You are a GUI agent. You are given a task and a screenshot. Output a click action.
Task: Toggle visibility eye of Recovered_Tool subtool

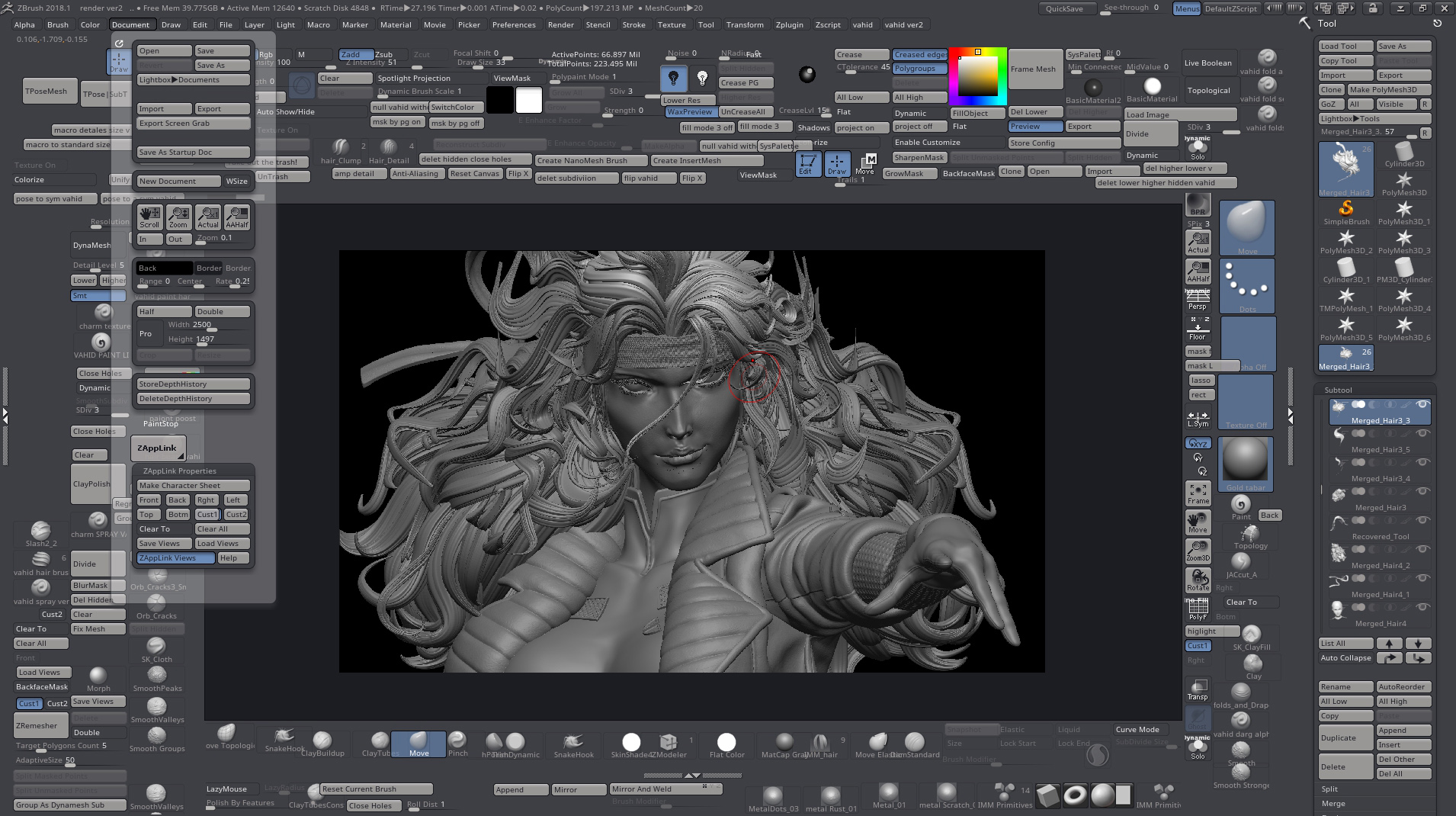1422,520
